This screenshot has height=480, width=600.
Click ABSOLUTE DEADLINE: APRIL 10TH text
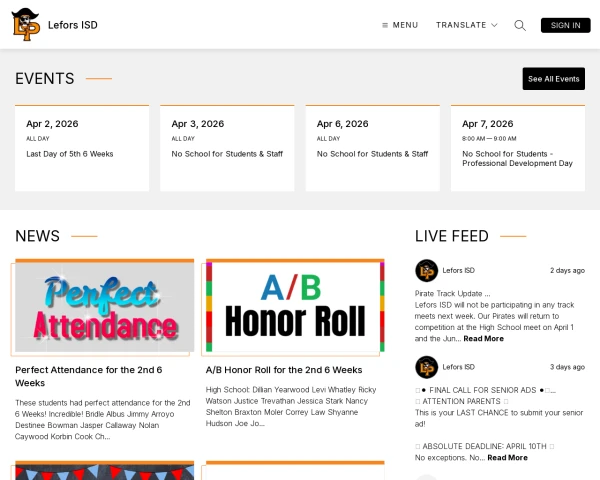coord(484,446)
